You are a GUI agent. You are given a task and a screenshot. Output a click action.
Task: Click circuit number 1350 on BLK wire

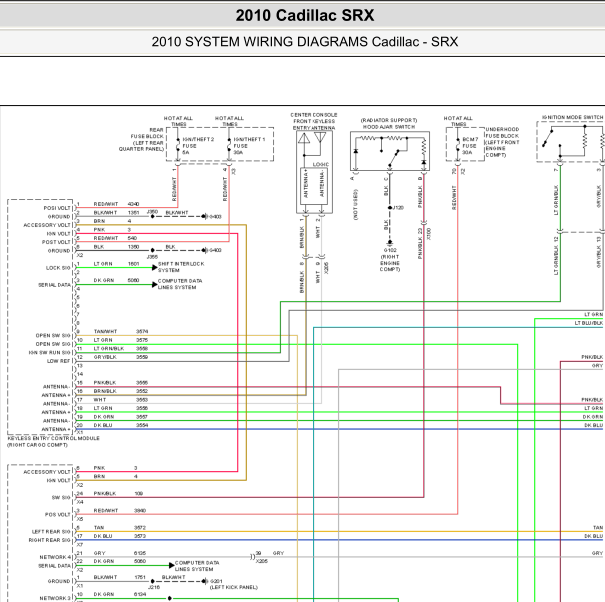point(134,247)
